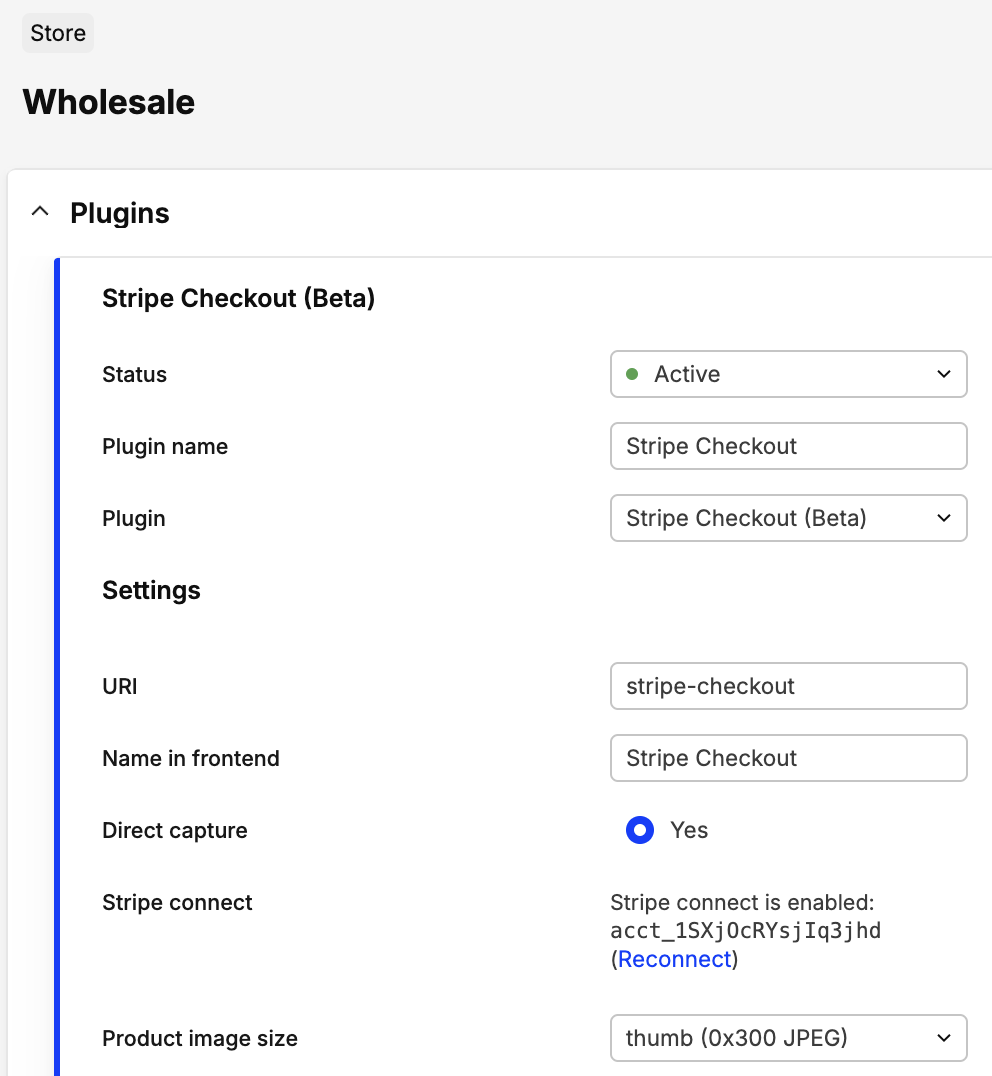This screenshot has width=992, height=1076.
Task: Click the Yes label for Direct capture
Action: coord(689,830)
